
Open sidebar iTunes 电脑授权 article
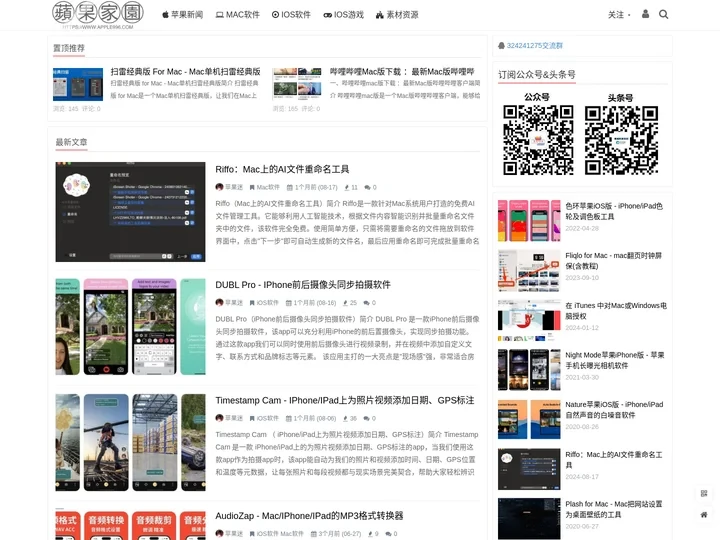616,310
